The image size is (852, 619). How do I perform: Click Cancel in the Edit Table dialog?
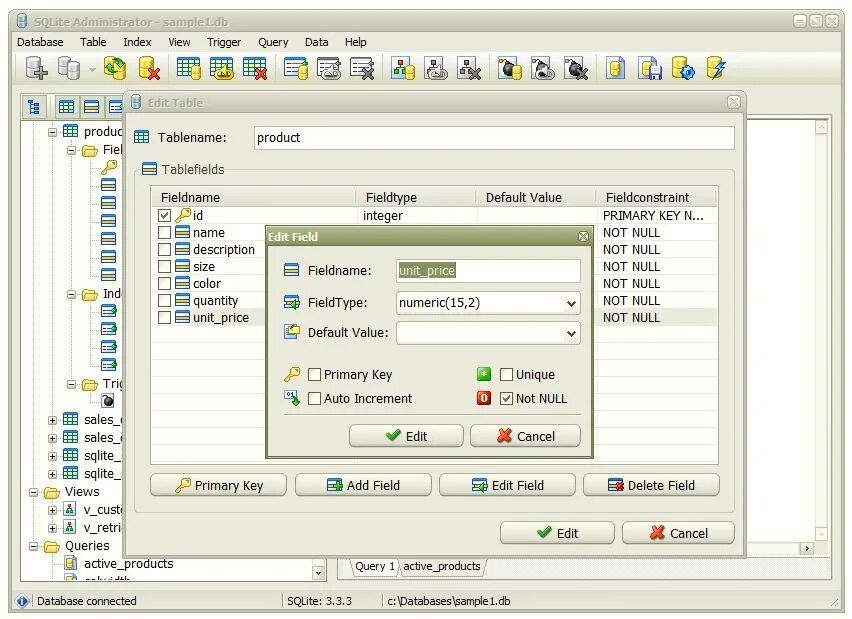tap(678, 533)
